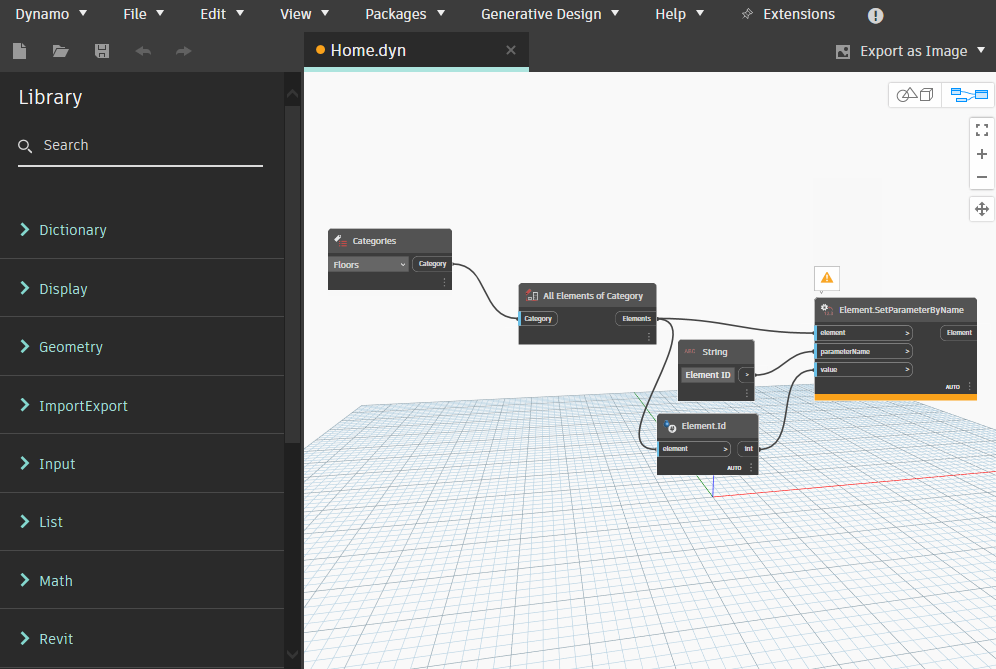The height and width of the screenshot is (669, 996).
Task: Open the Help menu
Action: click(x=679, y=14)
